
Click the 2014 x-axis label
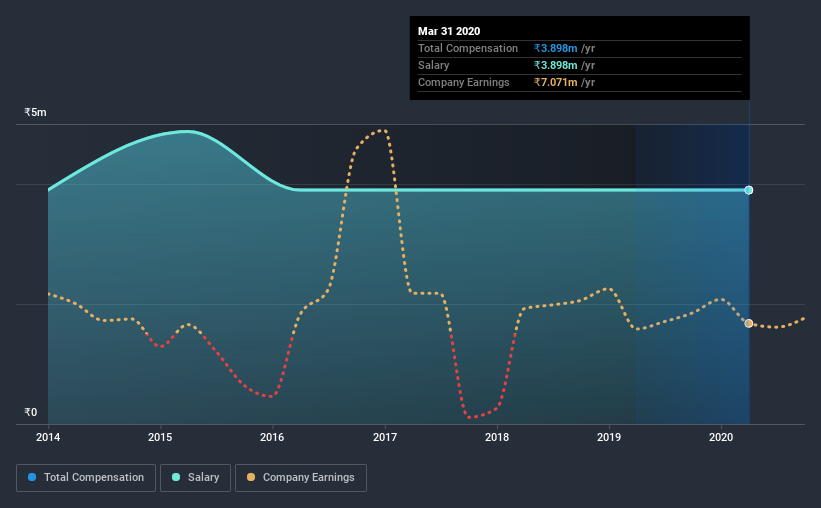pyautogui.click(x=48, y=437)
